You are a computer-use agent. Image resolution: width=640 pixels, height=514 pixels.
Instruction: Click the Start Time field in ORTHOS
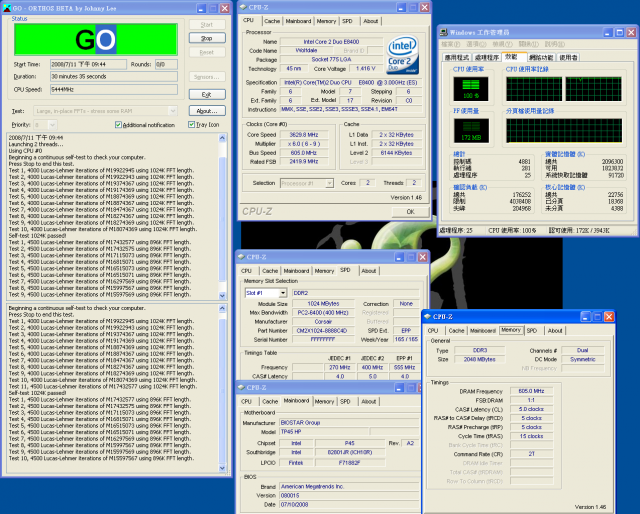pyautogui.click(x=88, y=65)
